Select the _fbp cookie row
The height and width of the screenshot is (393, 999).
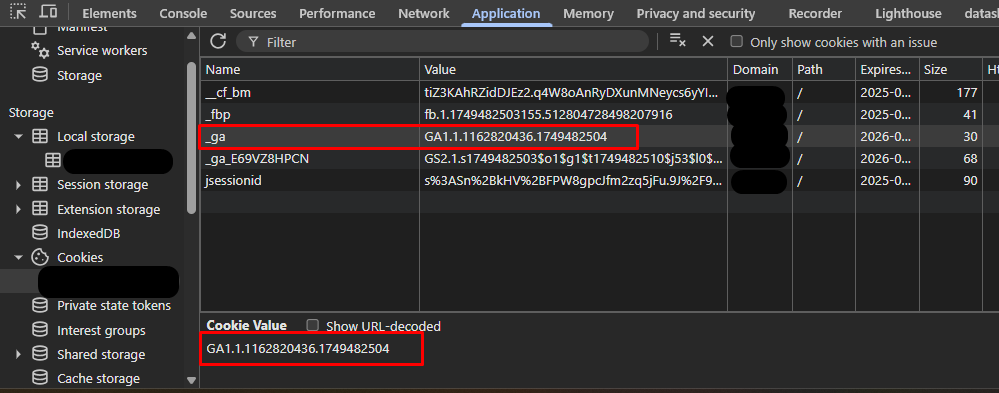(x=600, y=115)
